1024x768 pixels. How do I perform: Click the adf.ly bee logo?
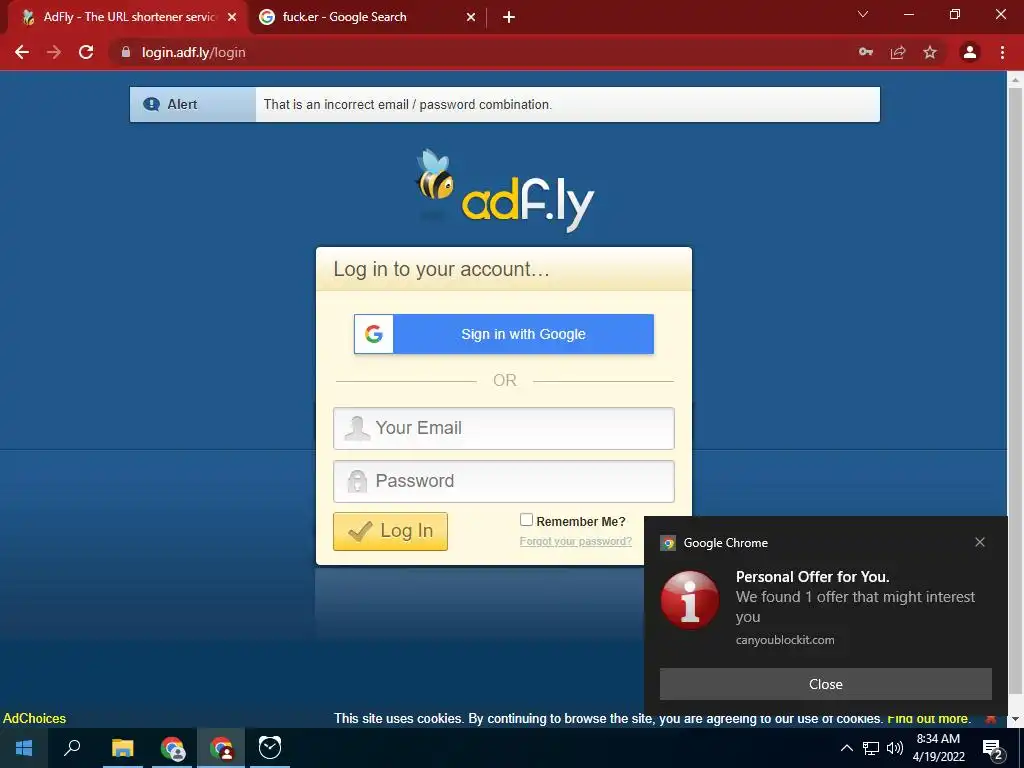[x=504, y=190]
